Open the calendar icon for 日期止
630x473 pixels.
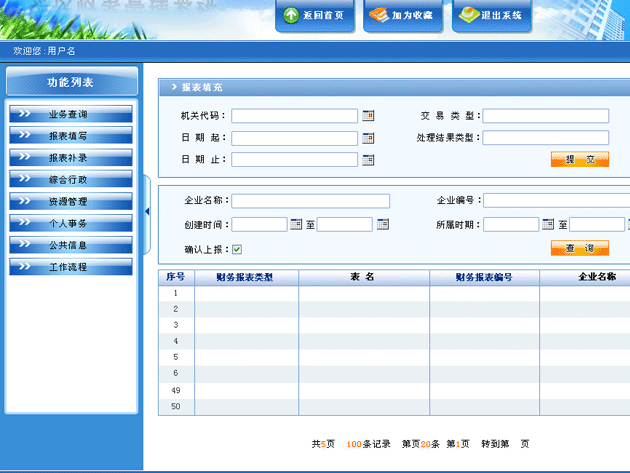pyautogui.click(x=368, y=160)
